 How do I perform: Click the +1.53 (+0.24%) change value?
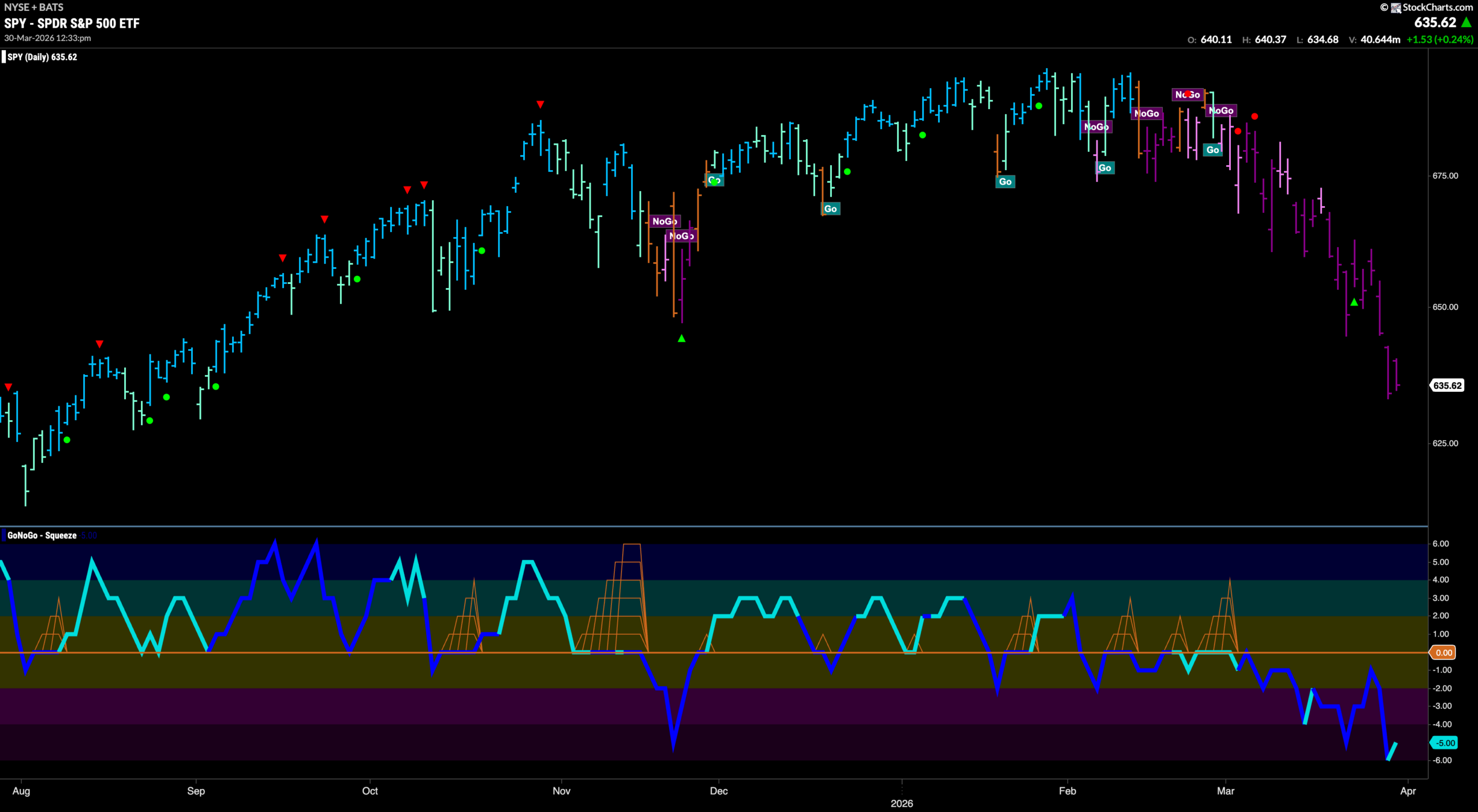[1440, 40]
